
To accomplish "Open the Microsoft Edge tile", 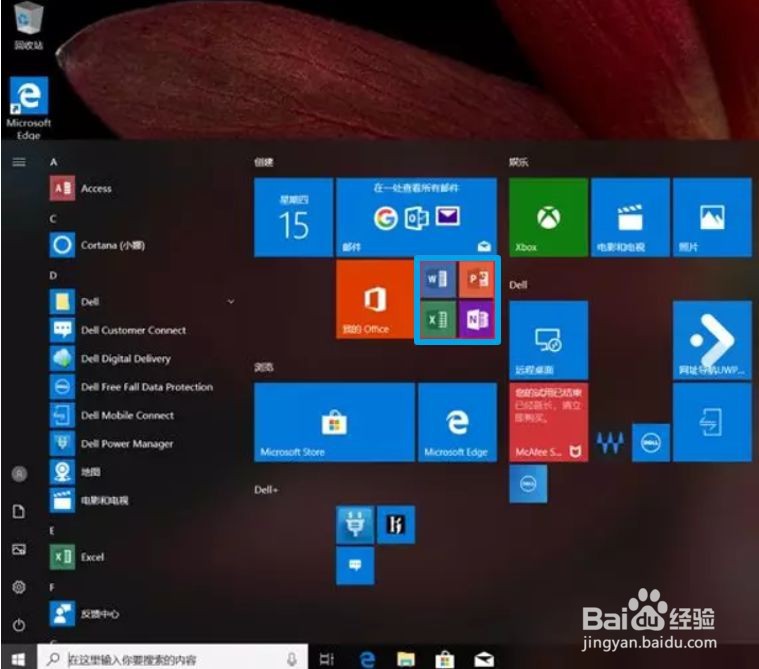I will pos(457,422).
